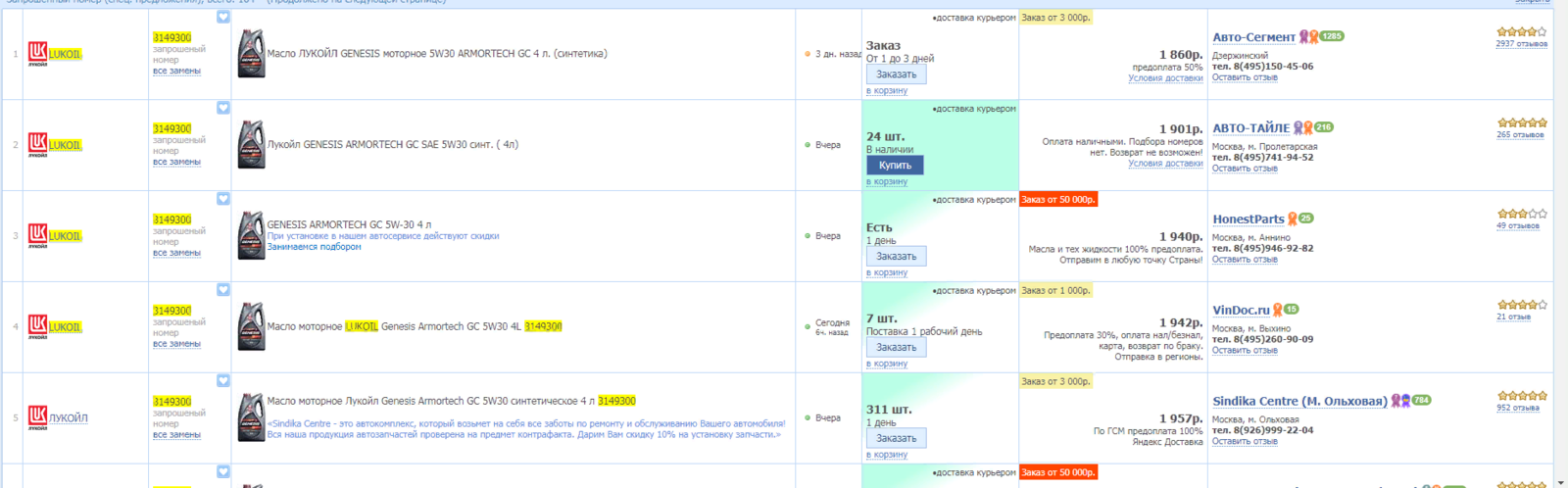The image size is (1568, 488).
Task: Click star rating above 952 отзыва
Action: pyautogui.click(x=1522, y=396)
